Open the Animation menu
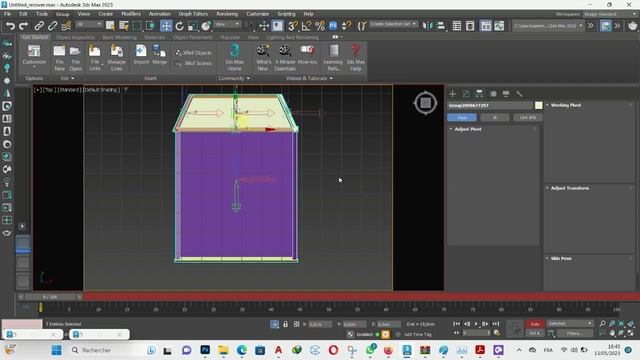 pos(160,14)
